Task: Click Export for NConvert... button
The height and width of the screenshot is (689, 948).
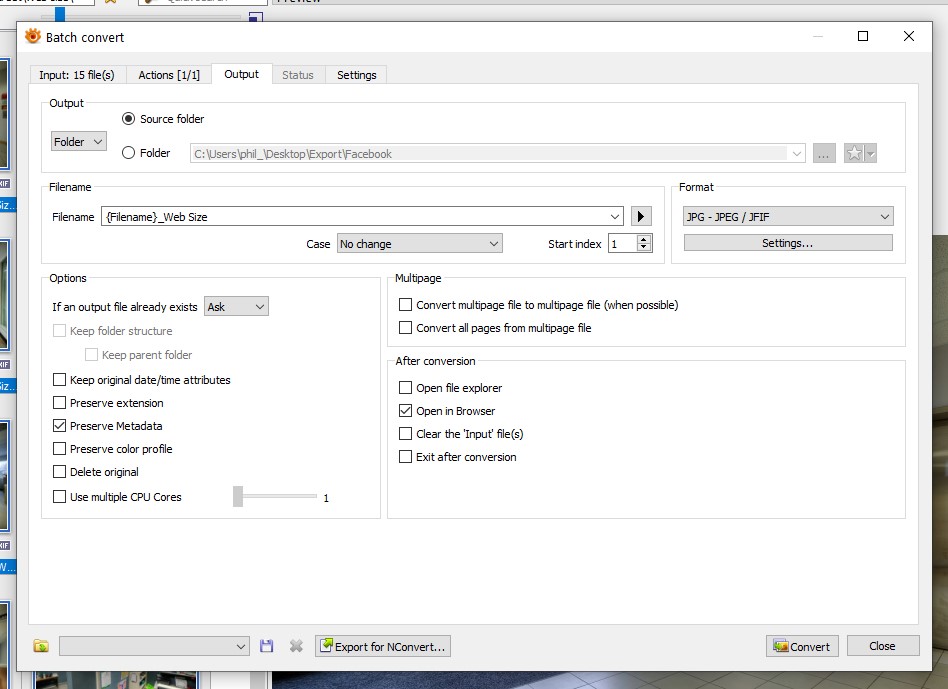Action: coord(383,646)
